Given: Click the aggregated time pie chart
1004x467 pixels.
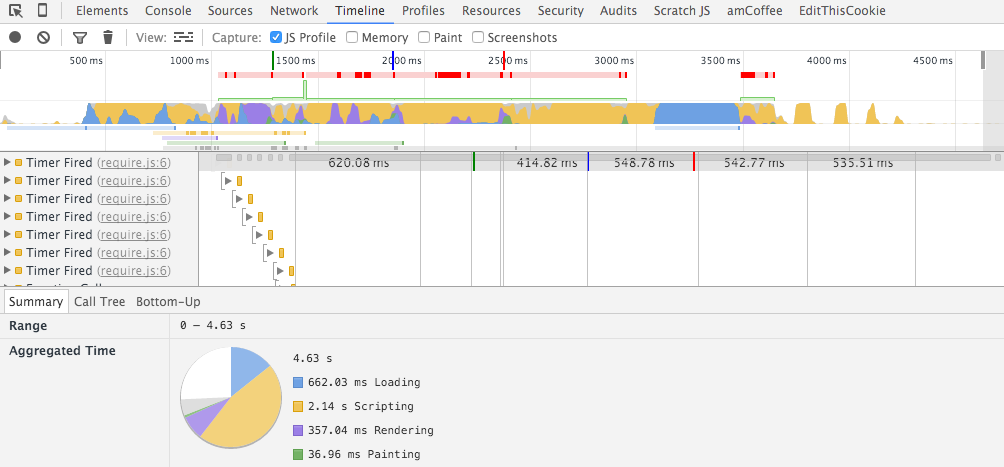Looking at the screenshot, I should coord(231,398).
